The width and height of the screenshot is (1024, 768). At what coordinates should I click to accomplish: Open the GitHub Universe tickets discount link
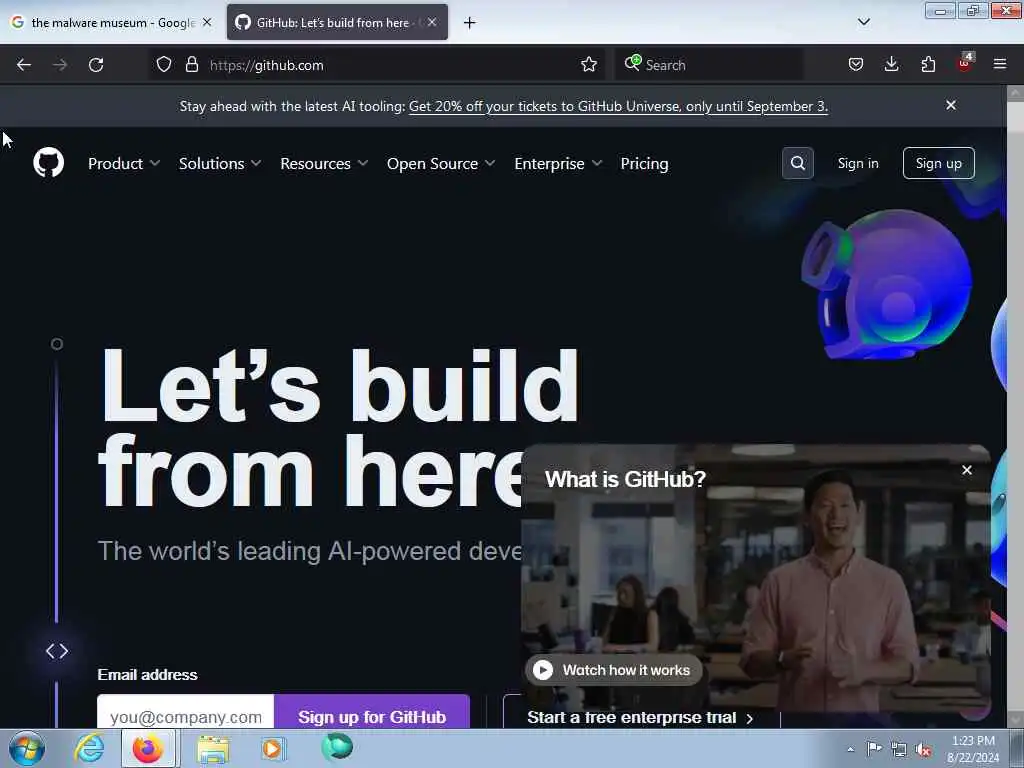618,106
